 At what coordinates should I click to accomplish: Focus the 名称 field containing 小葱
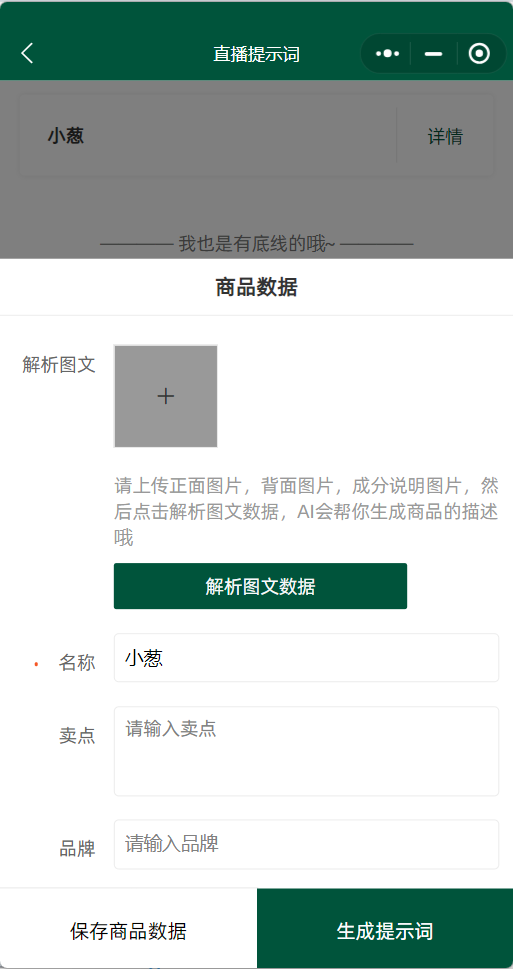pyautogui.click(x=306, y=658)
